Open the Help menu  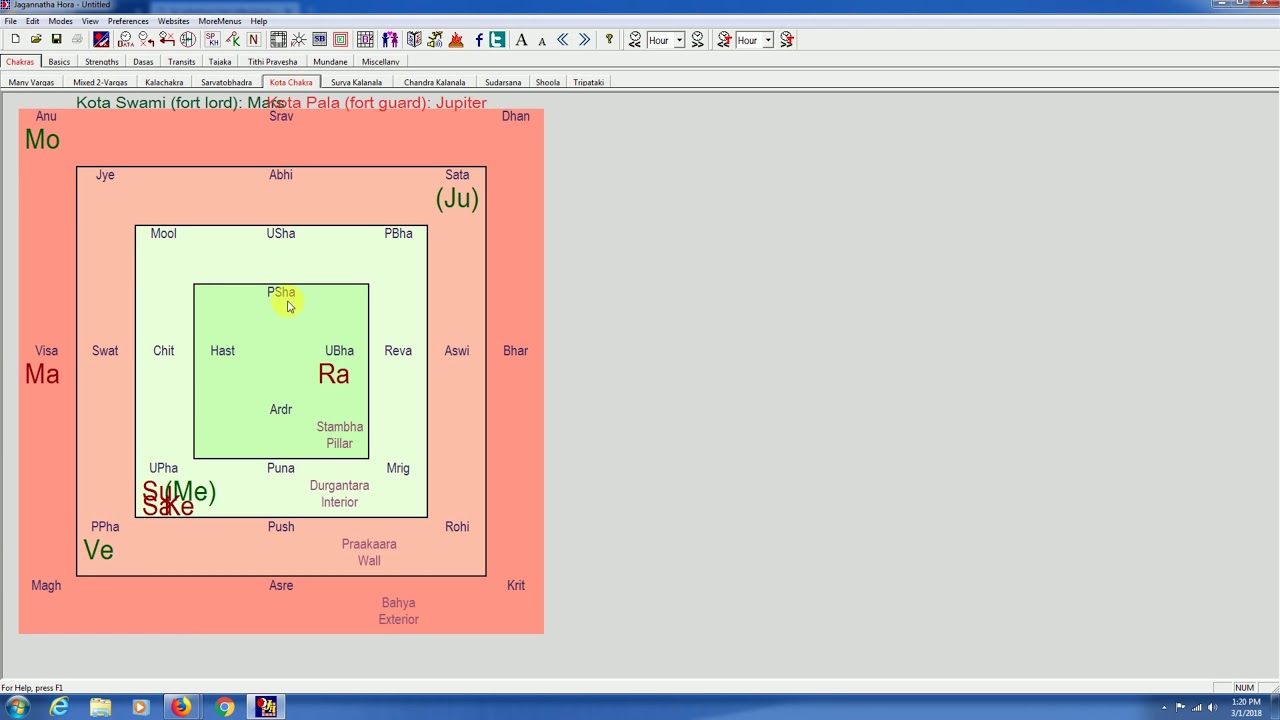click(x=259, y=21)
